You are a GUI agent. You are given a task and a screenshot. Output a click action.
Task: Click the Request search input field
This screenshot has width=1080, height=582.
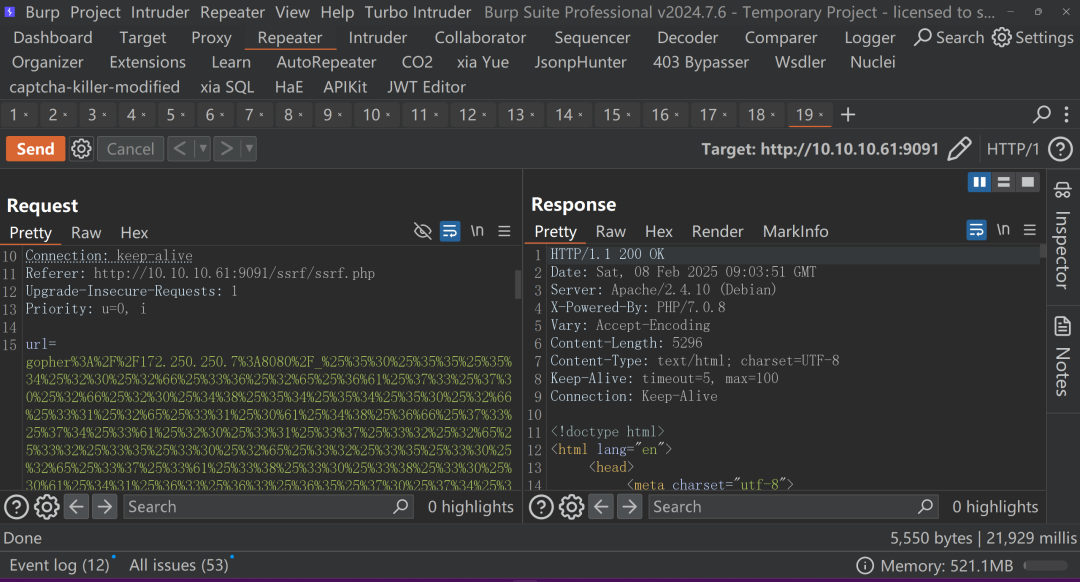point(269,507)
